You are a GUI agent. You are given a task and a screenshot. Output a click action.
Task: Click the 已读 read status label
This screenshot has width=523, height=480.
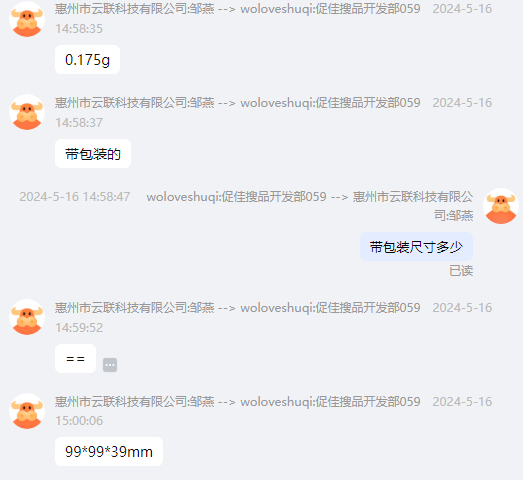coord(461,271)
